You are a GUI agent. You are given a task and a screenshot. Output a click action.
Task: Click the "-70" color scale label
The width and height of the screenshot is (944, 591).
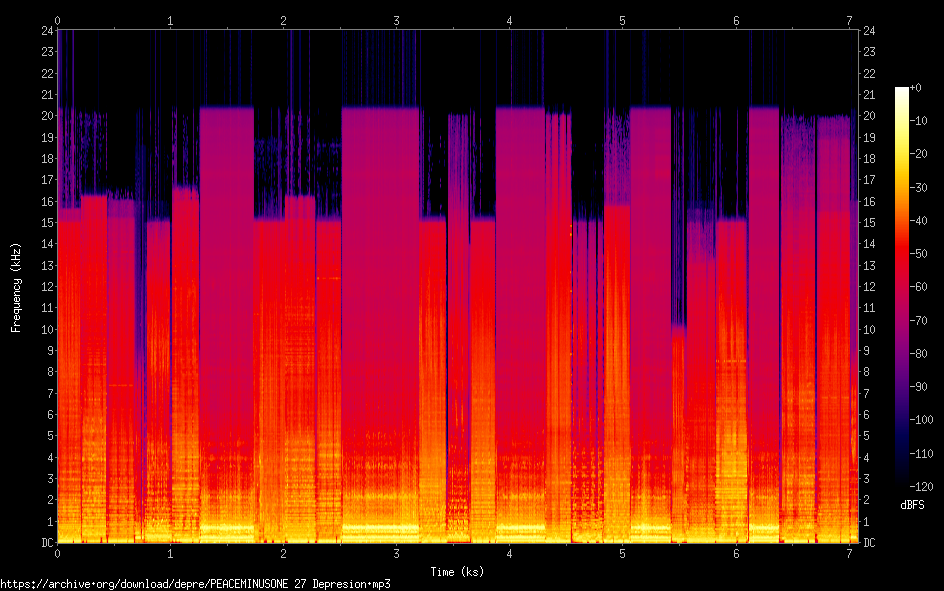[918, 321]
